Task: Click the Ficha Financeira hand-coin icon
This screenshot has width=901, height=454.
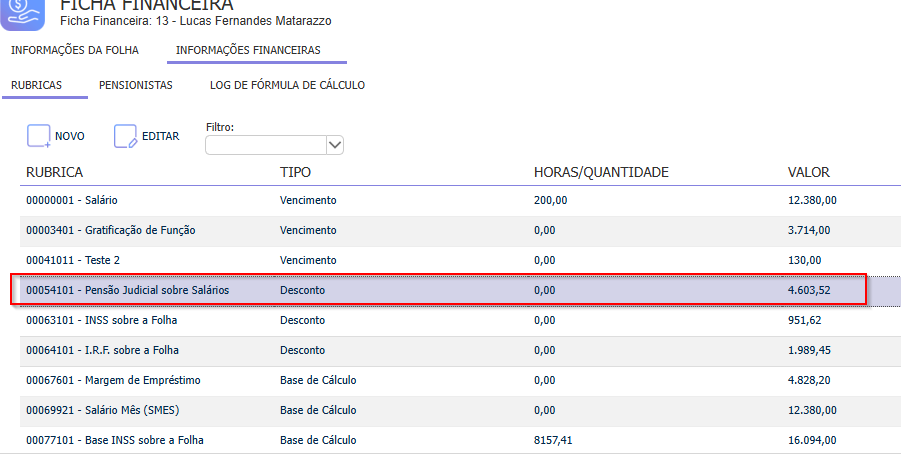Action: coord(25,13)
